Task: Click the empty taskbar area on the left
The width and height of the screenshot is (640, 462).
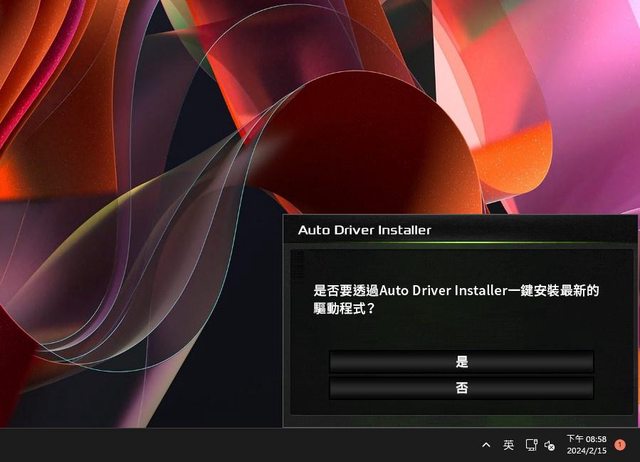Action: [200, 445]
